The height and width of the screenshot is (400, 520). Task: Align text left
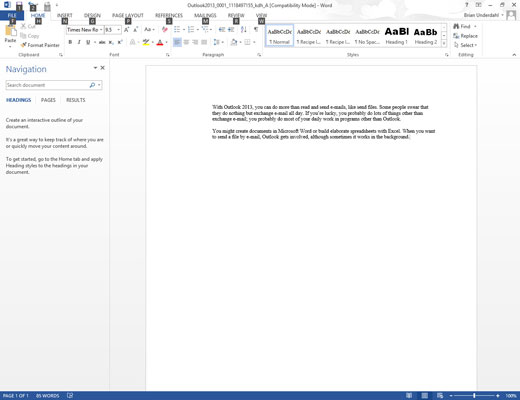click(177, 42)
